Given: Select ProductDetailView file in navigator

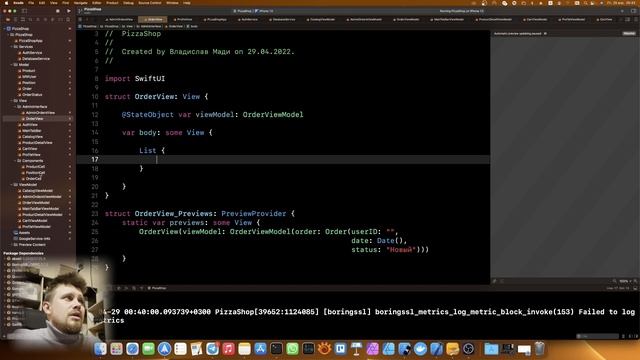Looking at the screenshot, I should tap(37, 142).
